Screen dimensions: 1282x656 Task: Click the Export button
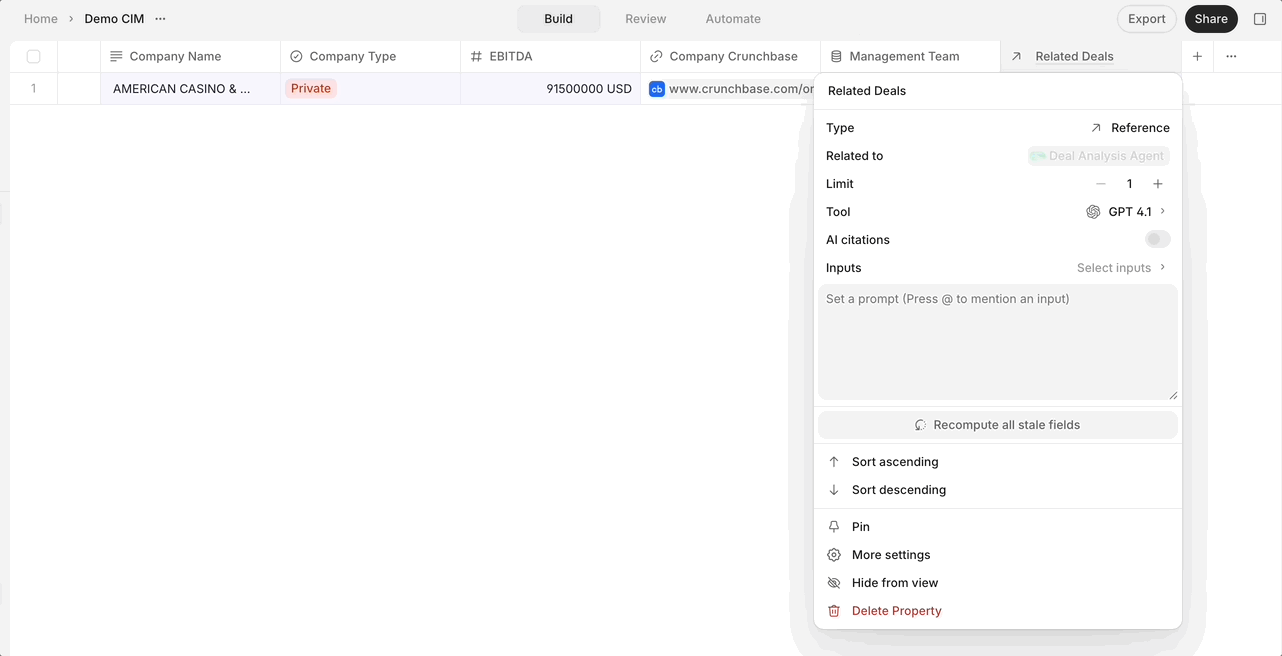tap(1147, 19)
